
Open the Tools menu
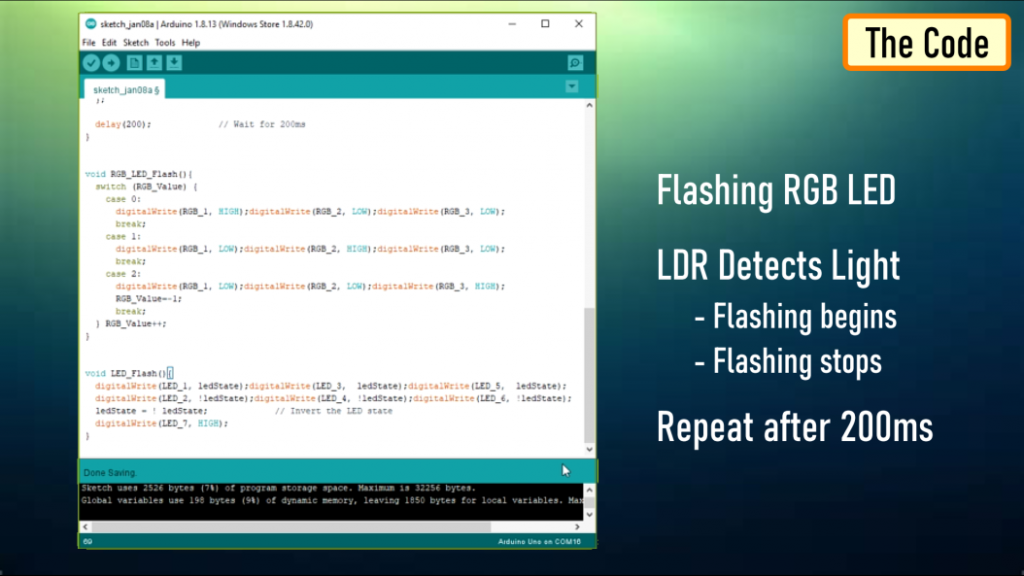165,43
